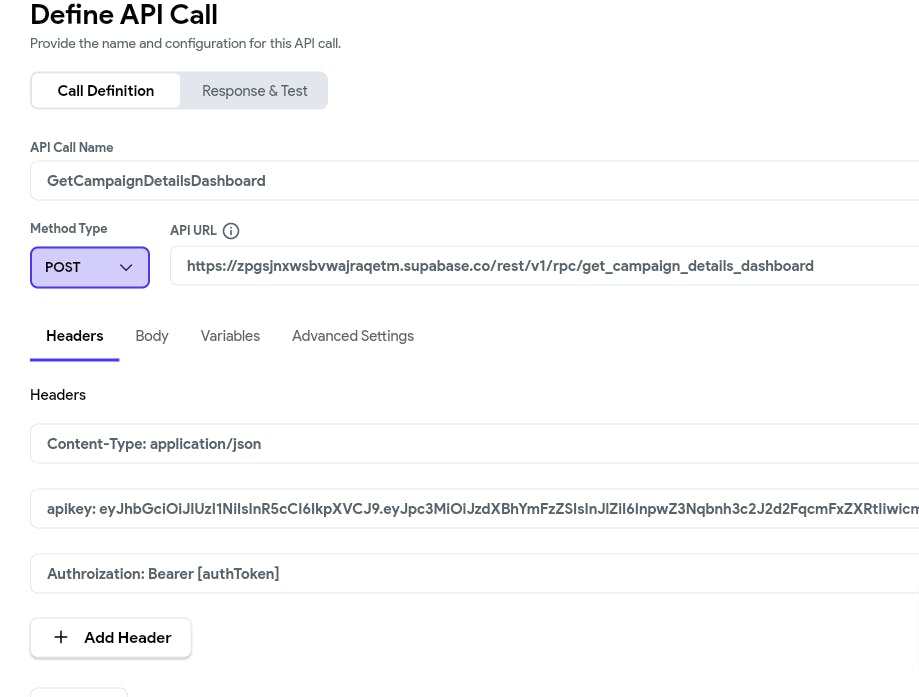Click the API Call Name input field

coord(480,181)
